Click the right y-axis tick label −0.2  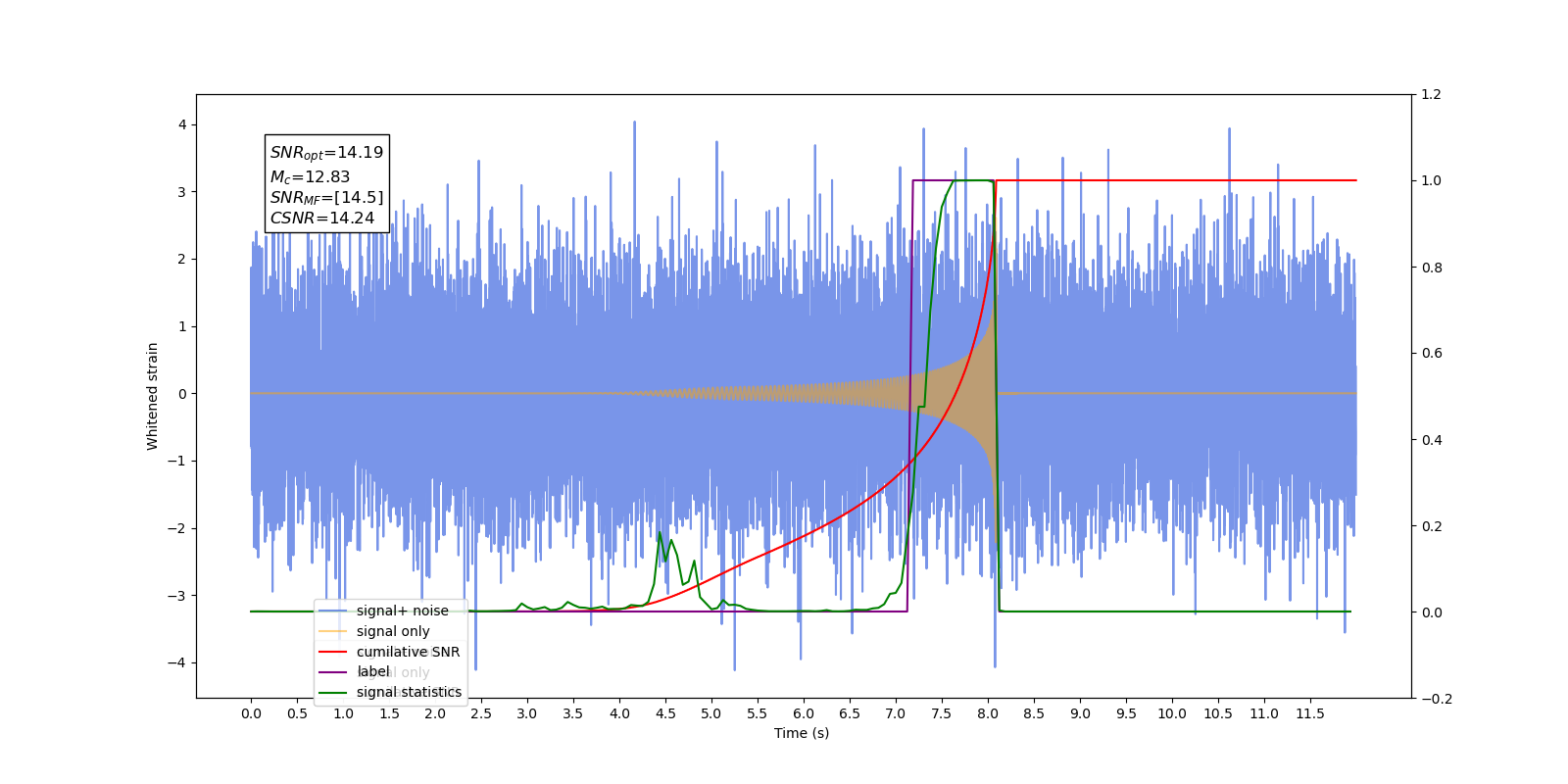click(1436, 699)
